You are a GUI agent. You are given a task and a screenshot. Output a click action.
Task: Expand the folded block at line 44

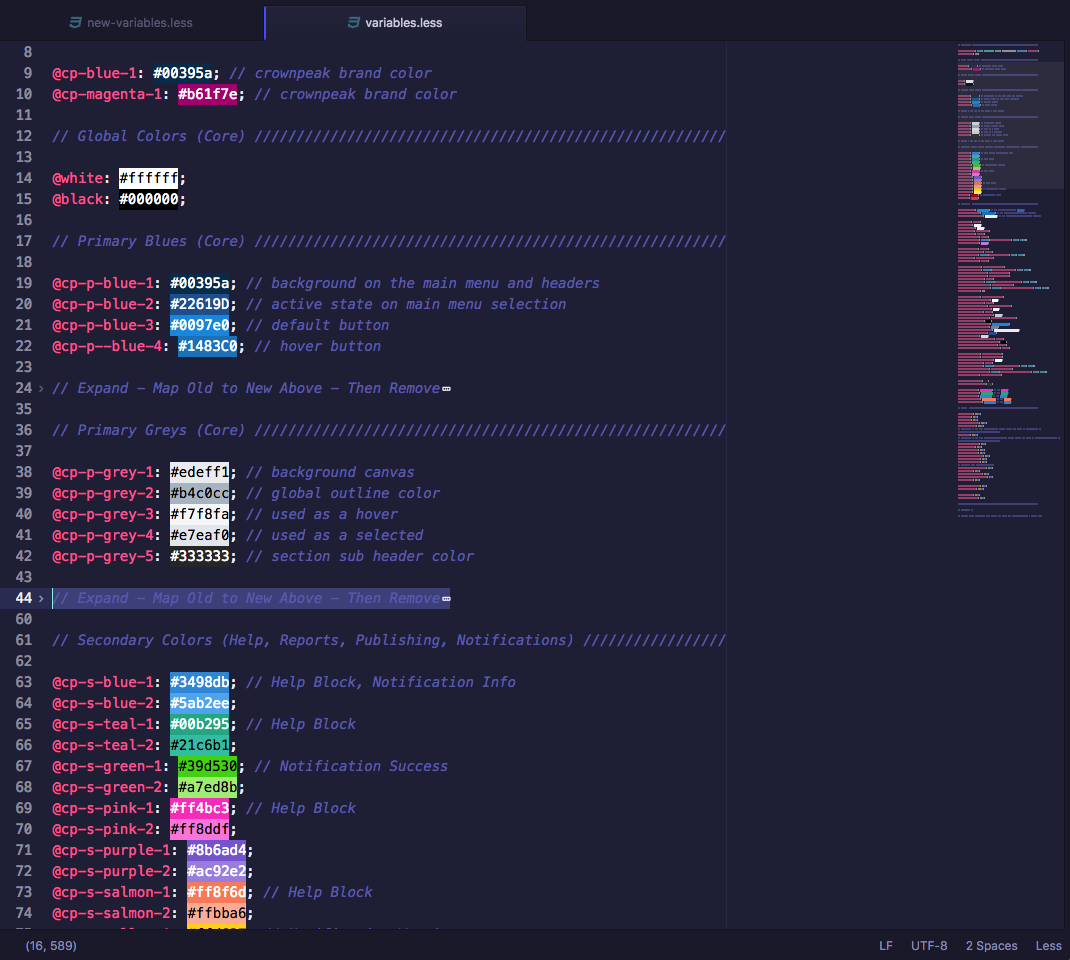pos(41,599)
